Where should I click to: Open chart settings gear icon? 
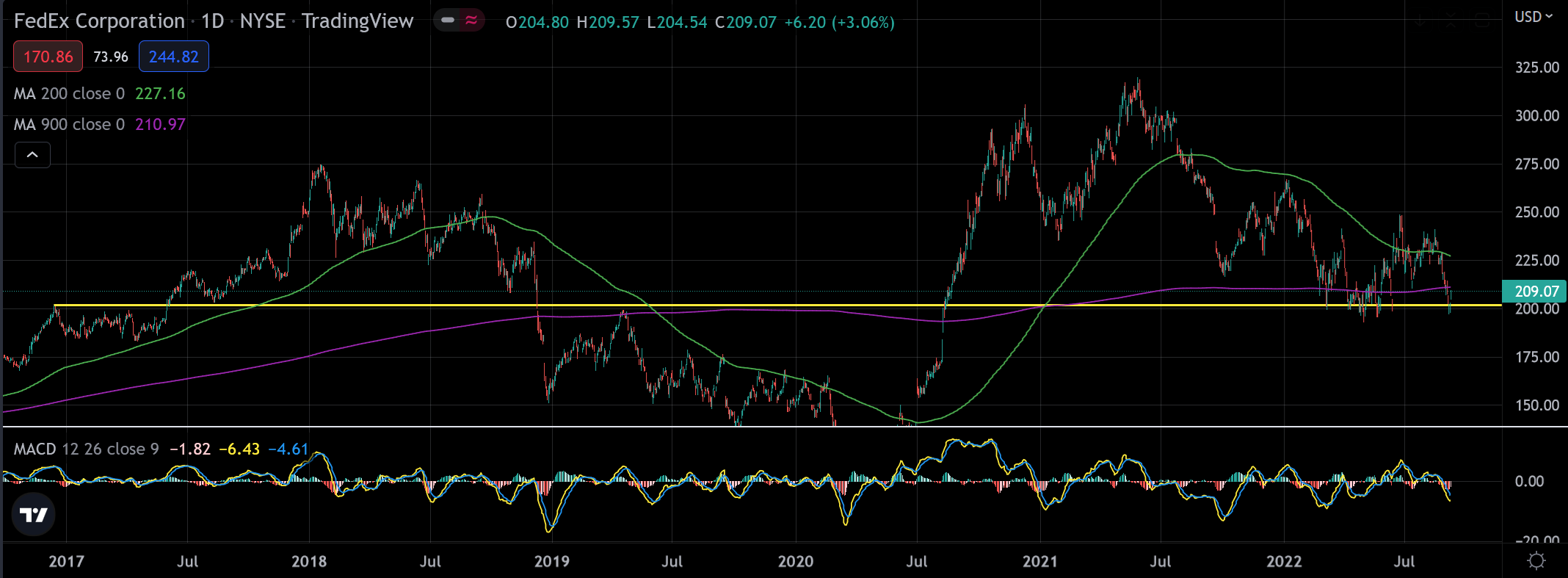click(x=1536, y=561)
